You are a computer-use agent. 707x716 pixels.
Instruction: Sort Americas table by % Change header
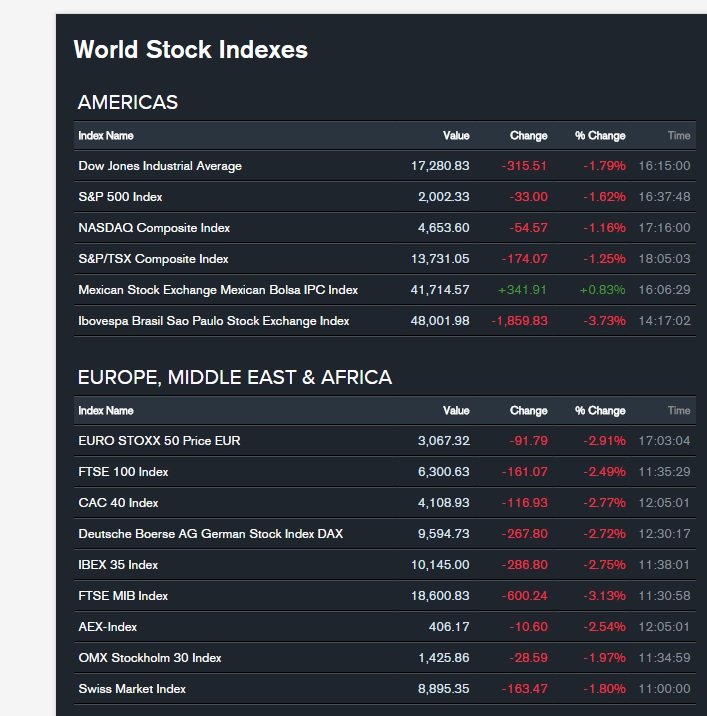click(x=600, y=136)
